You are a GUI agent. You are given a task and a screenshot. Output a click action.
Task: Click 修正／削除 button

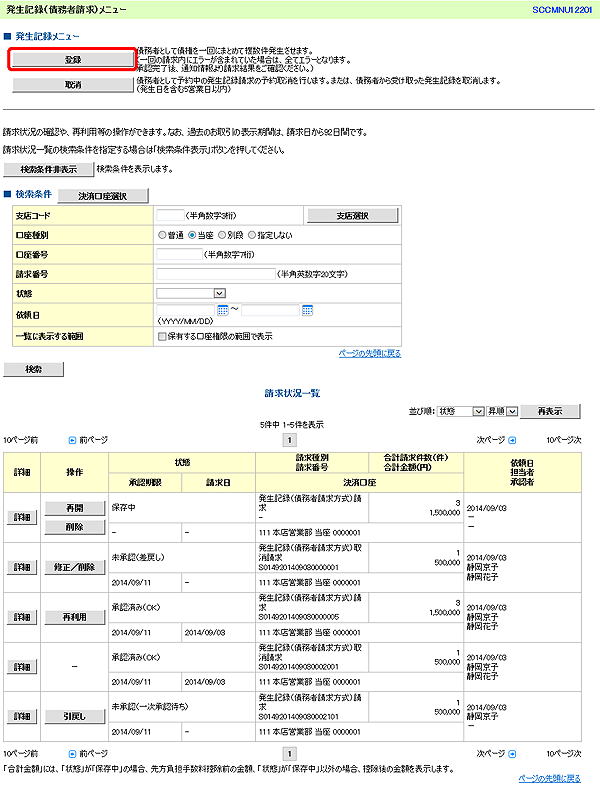(75, 567)
